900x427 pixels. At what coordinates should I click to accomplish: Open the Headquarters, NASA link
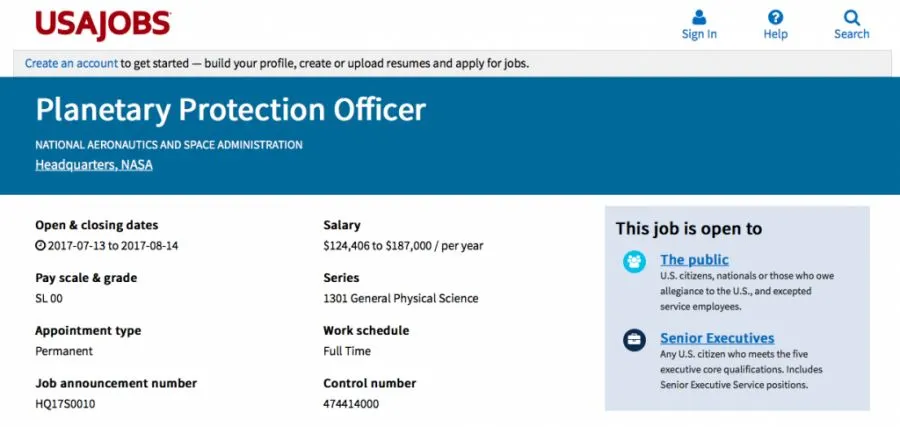(94, 165)
